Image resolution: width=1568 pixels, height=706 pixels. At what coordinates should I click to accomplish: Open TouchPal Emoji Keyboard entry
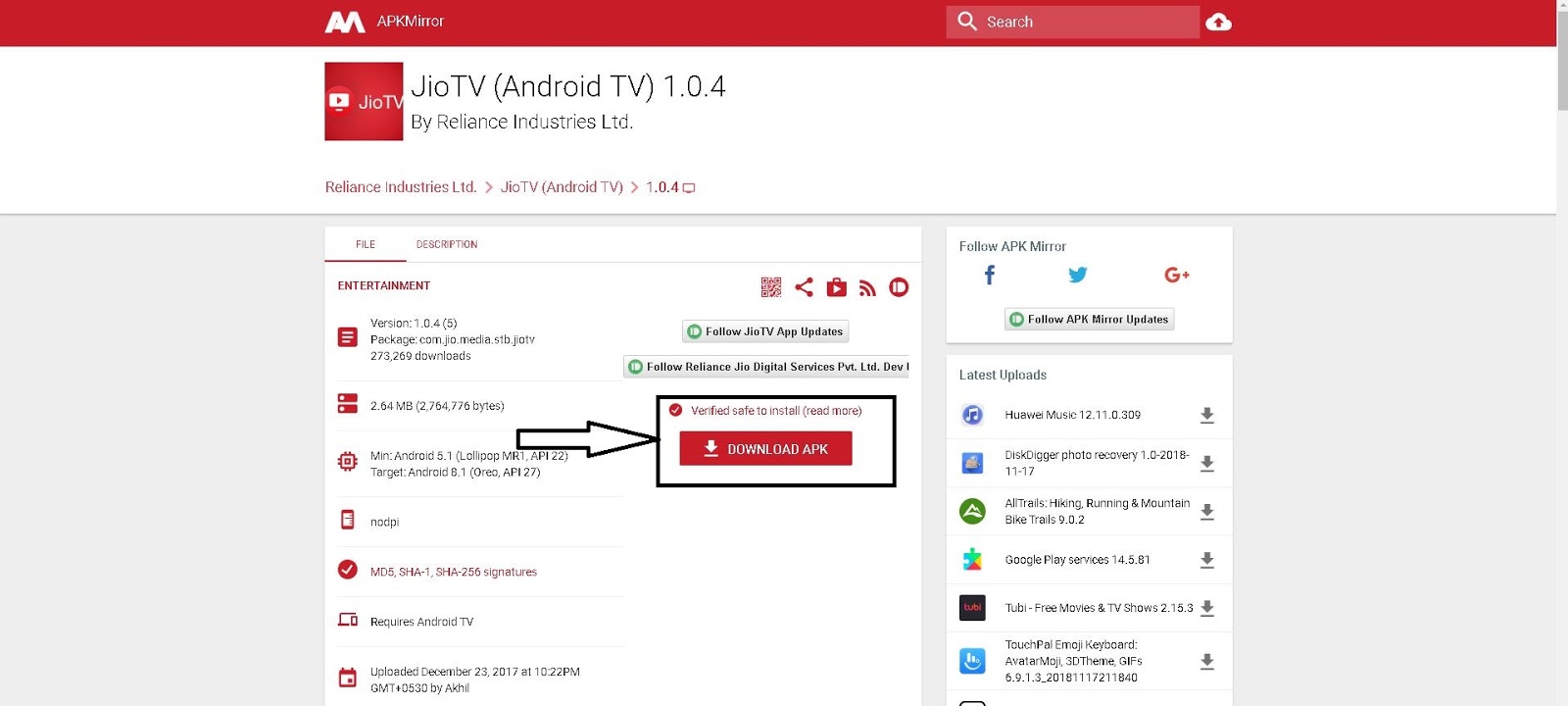1073,661
